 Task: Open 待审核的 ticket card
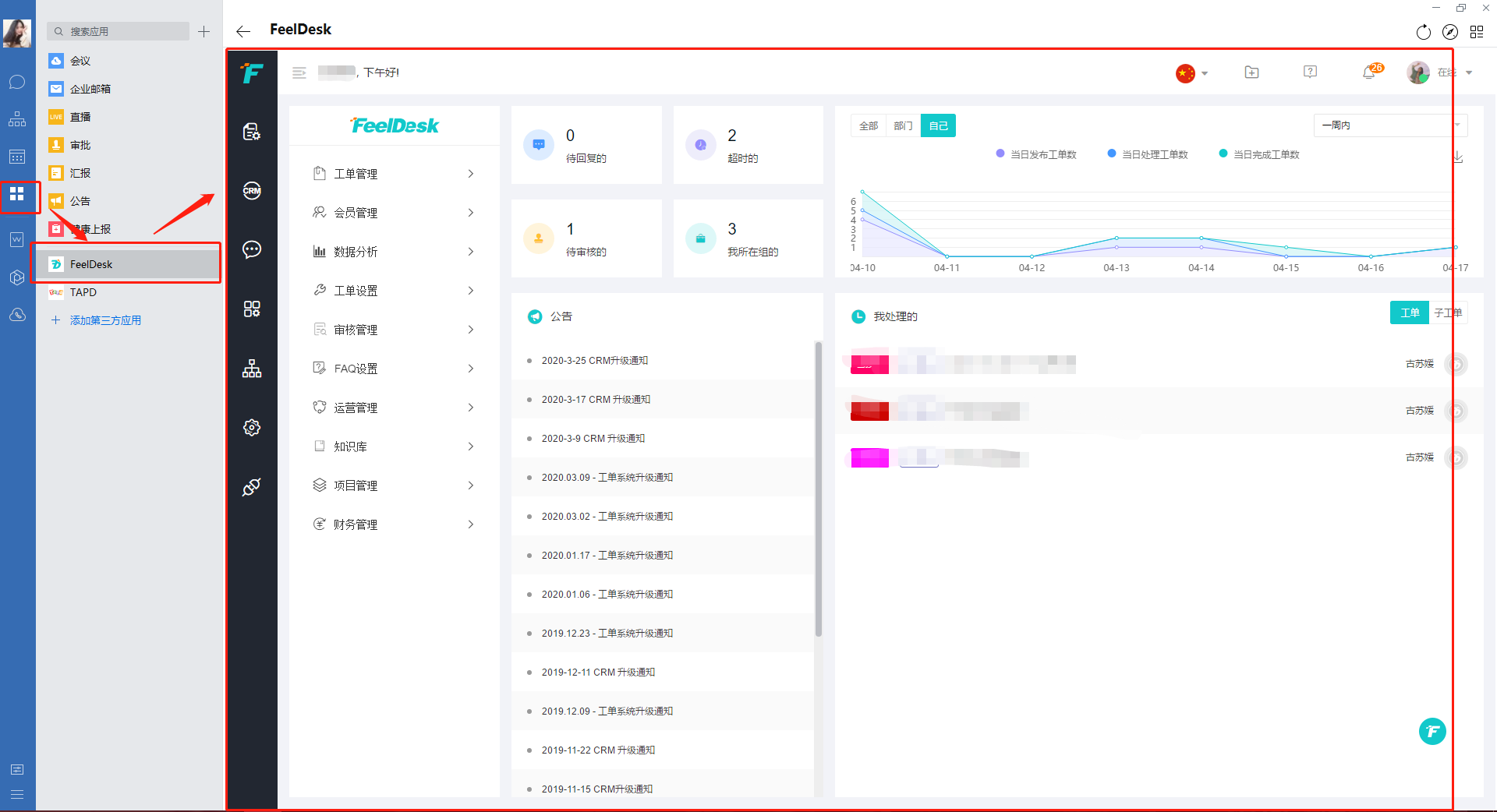point(586,238)
